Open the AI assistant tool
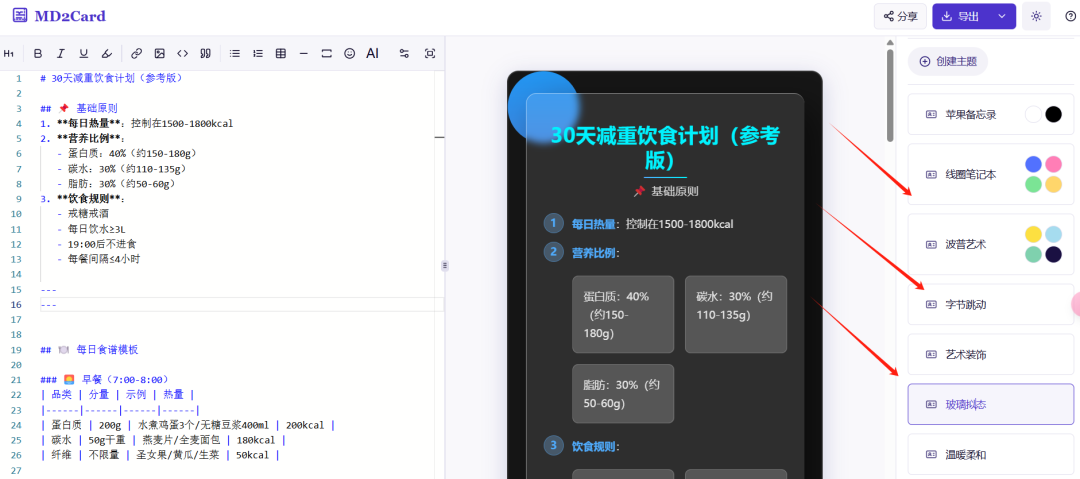Screen dimensions: 1080x479 point(372,53)
